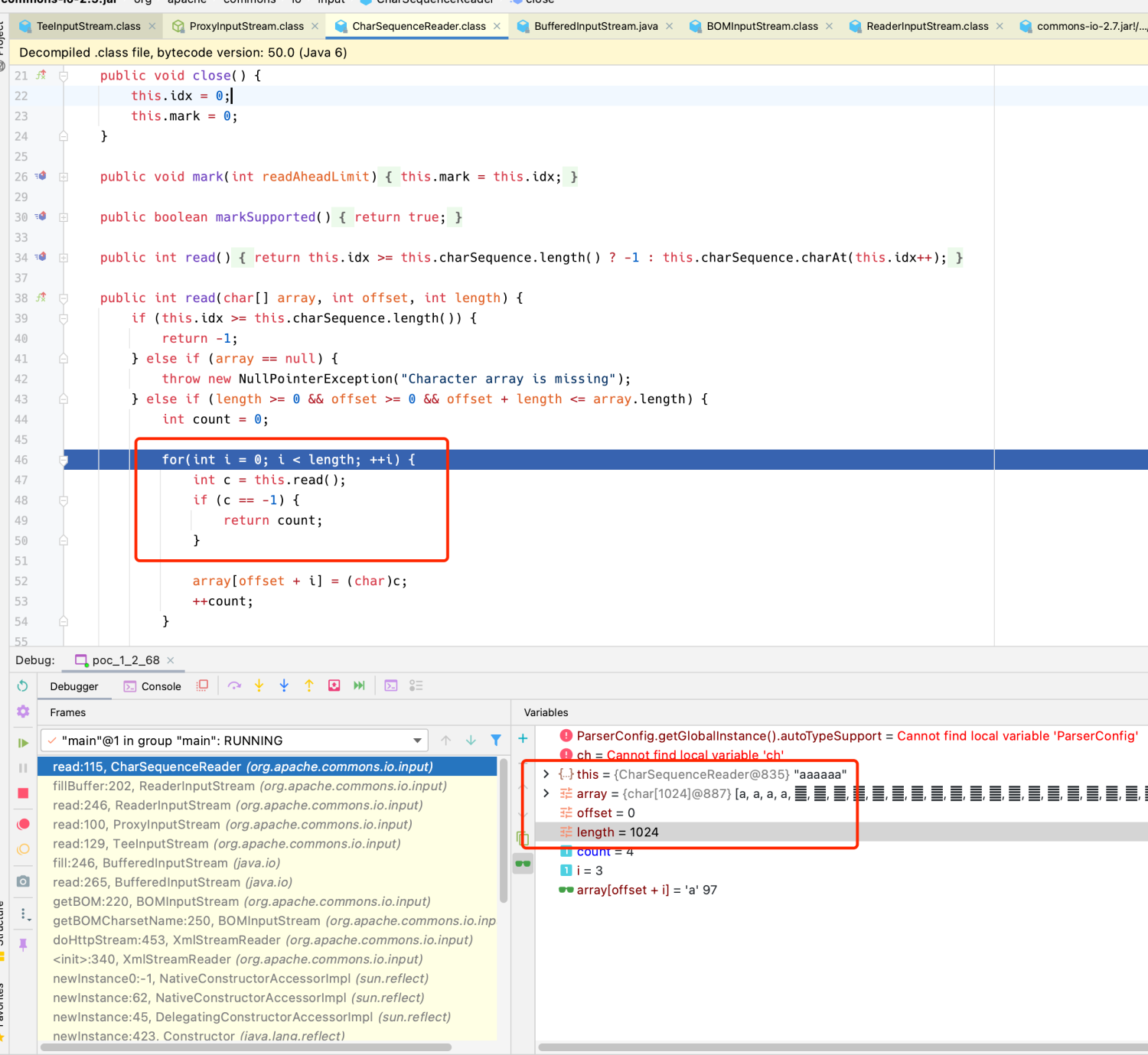
Task: Select frame getBOM:220, BOMInputStream
Action: click(x=267, y=901)
